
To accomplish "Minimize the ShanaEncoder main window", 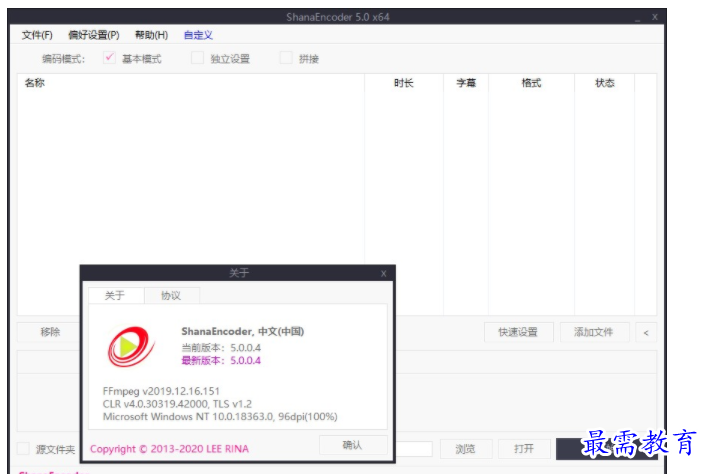I will tap(638, 18).
